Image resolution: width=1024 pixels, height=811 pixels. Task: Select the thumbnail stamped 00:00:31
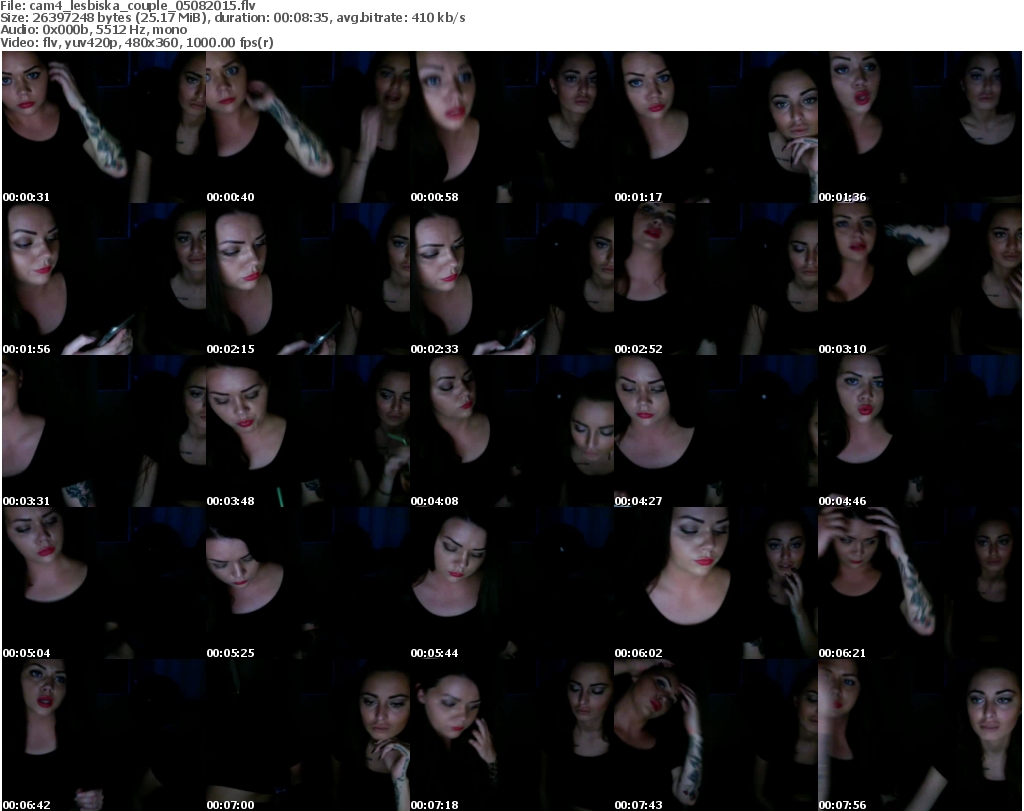104,127
